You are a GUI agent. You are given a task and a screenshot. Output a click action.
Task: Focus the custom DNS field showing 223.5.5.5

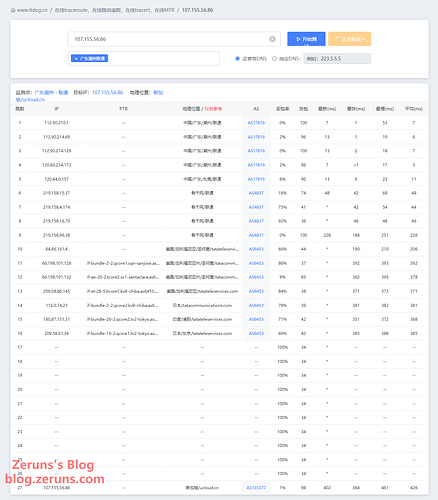(x=337, y=59)
